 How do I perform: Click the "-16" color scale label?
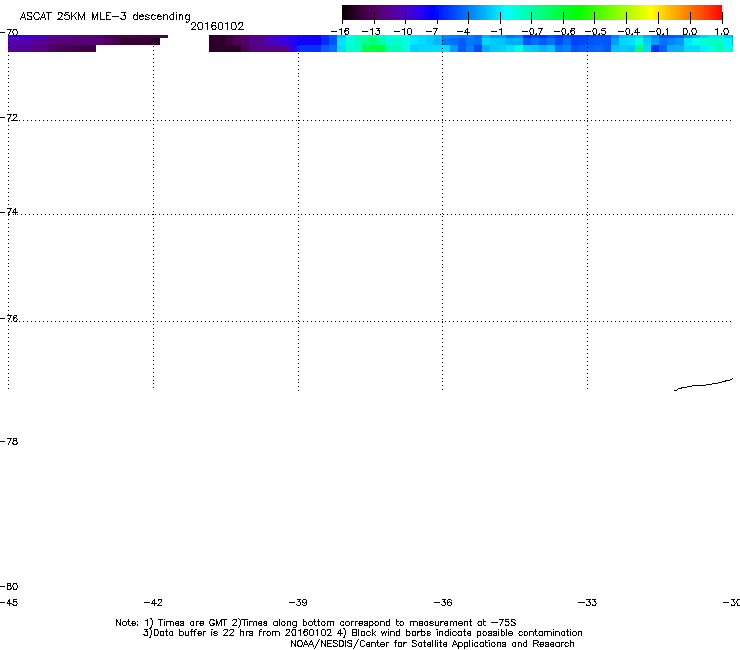coord(340,32)
